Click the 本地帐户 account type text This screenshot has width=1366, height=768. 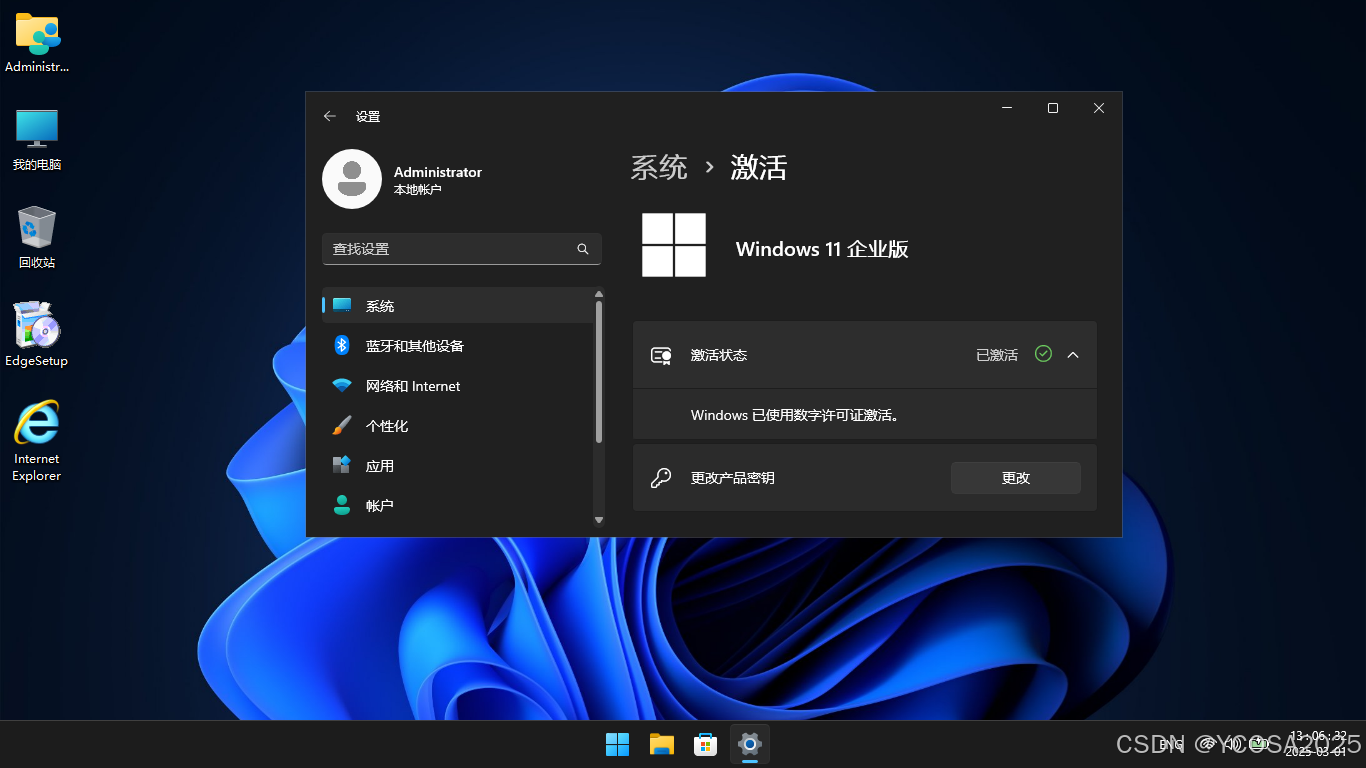(x=418, y=189)
